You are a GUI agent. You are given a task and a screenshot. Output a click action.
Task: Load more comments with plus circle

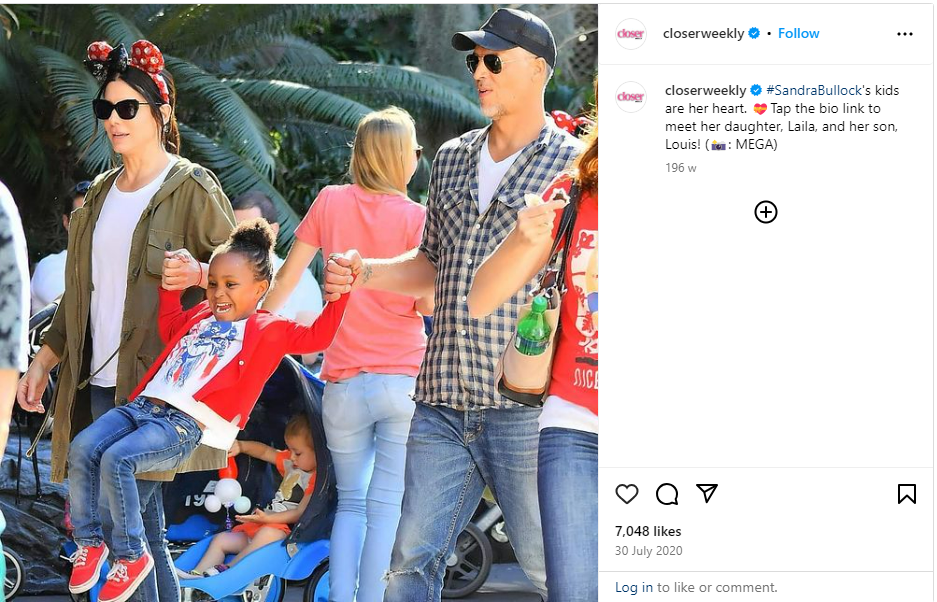pos(765,212)
